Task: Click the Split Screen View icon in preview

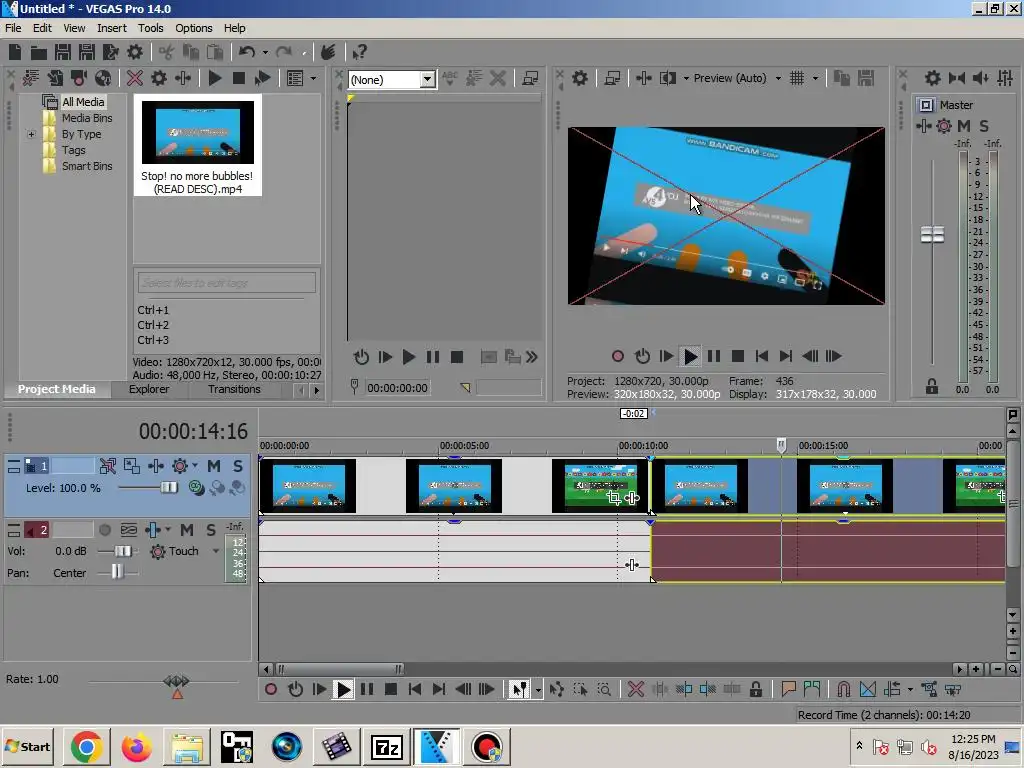Action: coord(667,78)
